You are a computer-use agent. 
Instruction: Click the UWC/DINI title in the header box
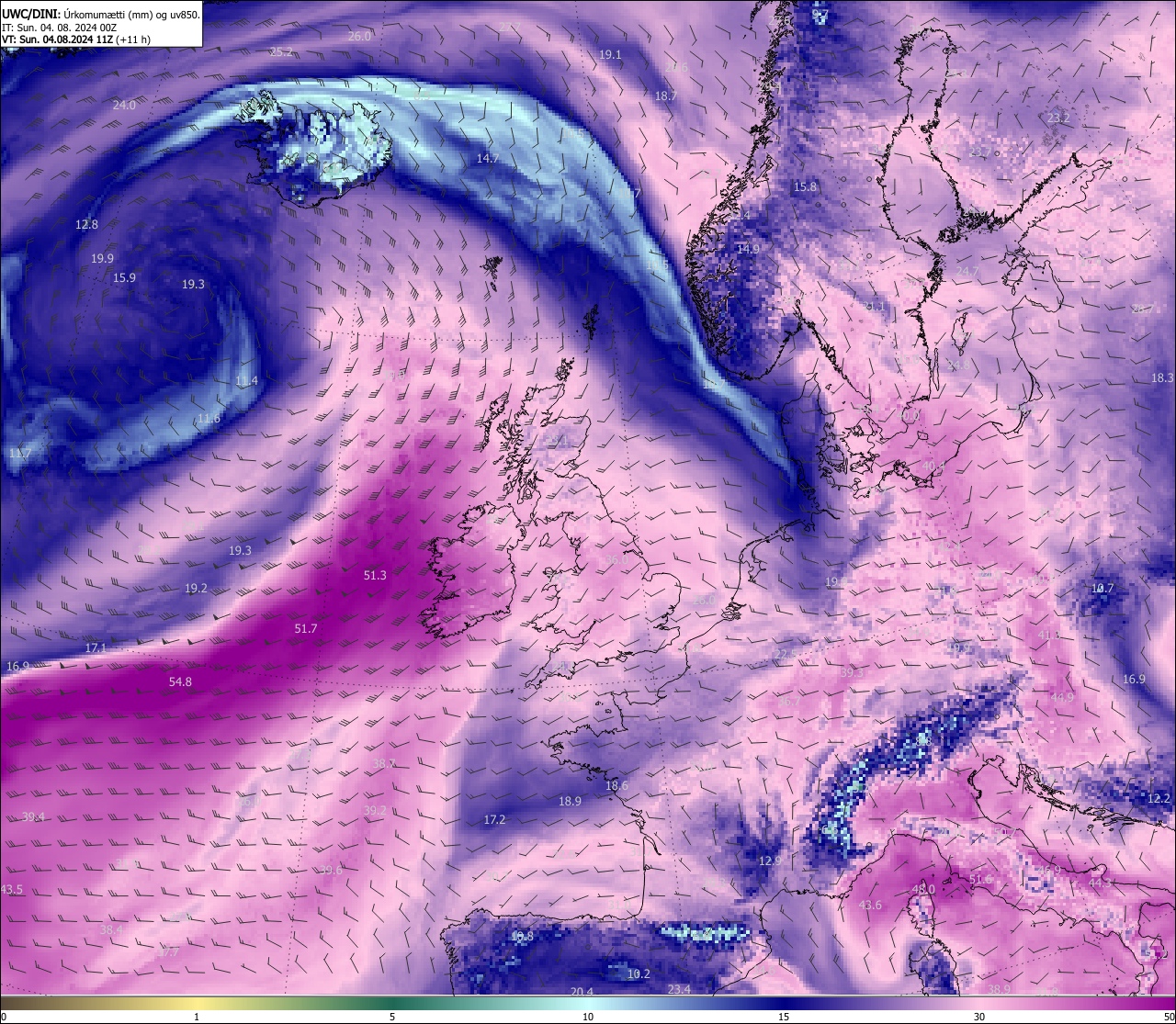(30, 15)
